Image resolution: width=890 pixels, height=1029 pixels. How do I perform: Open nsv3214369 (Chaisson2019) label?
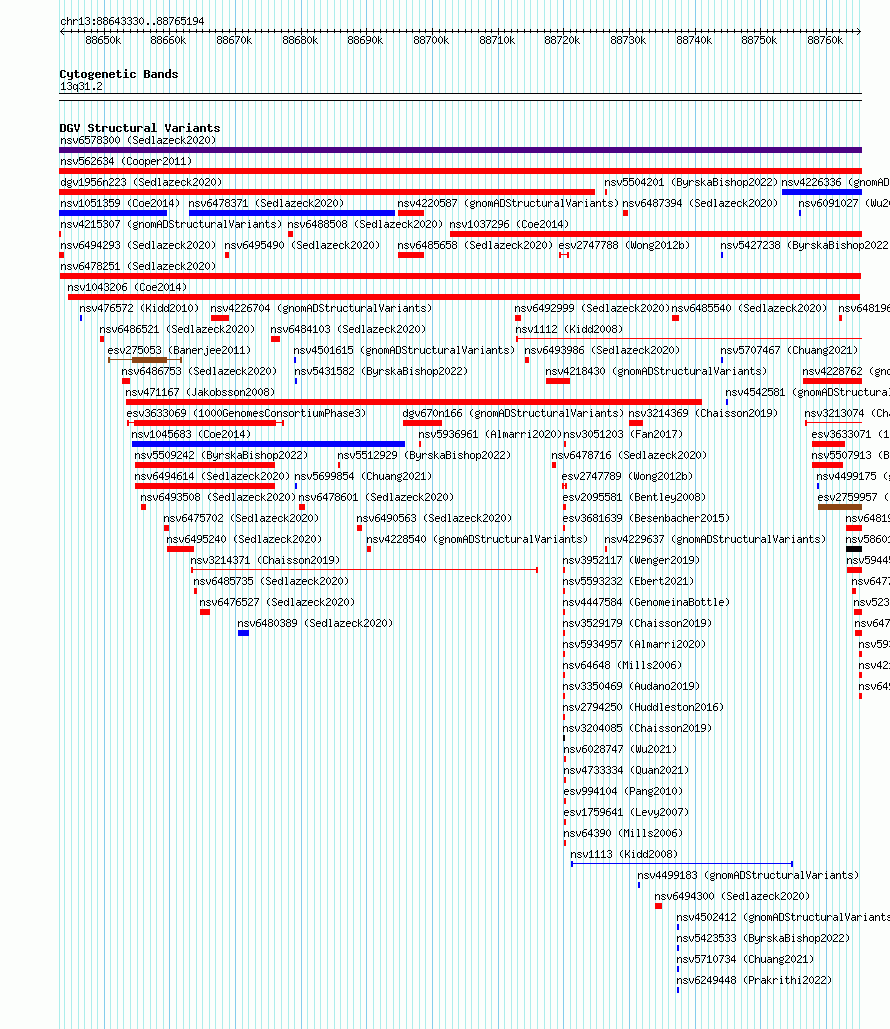coord(703,413)
